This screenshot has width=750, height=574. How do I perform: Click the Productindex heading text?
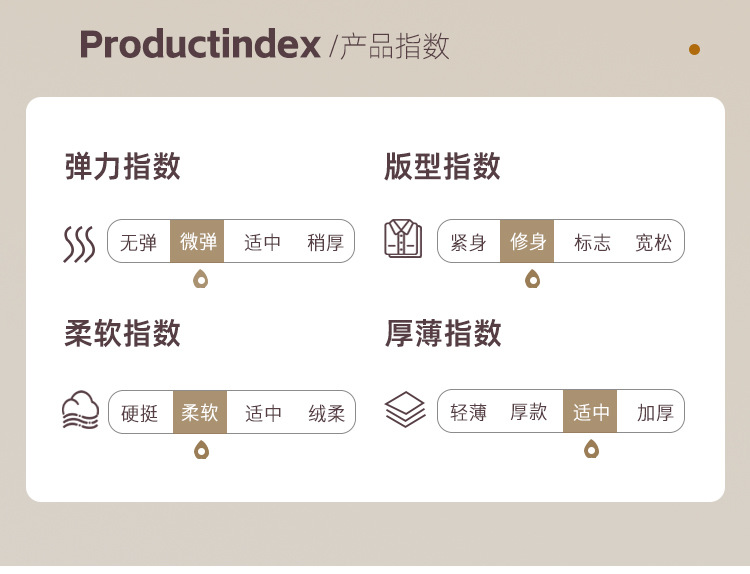click(x=199, y=45)
